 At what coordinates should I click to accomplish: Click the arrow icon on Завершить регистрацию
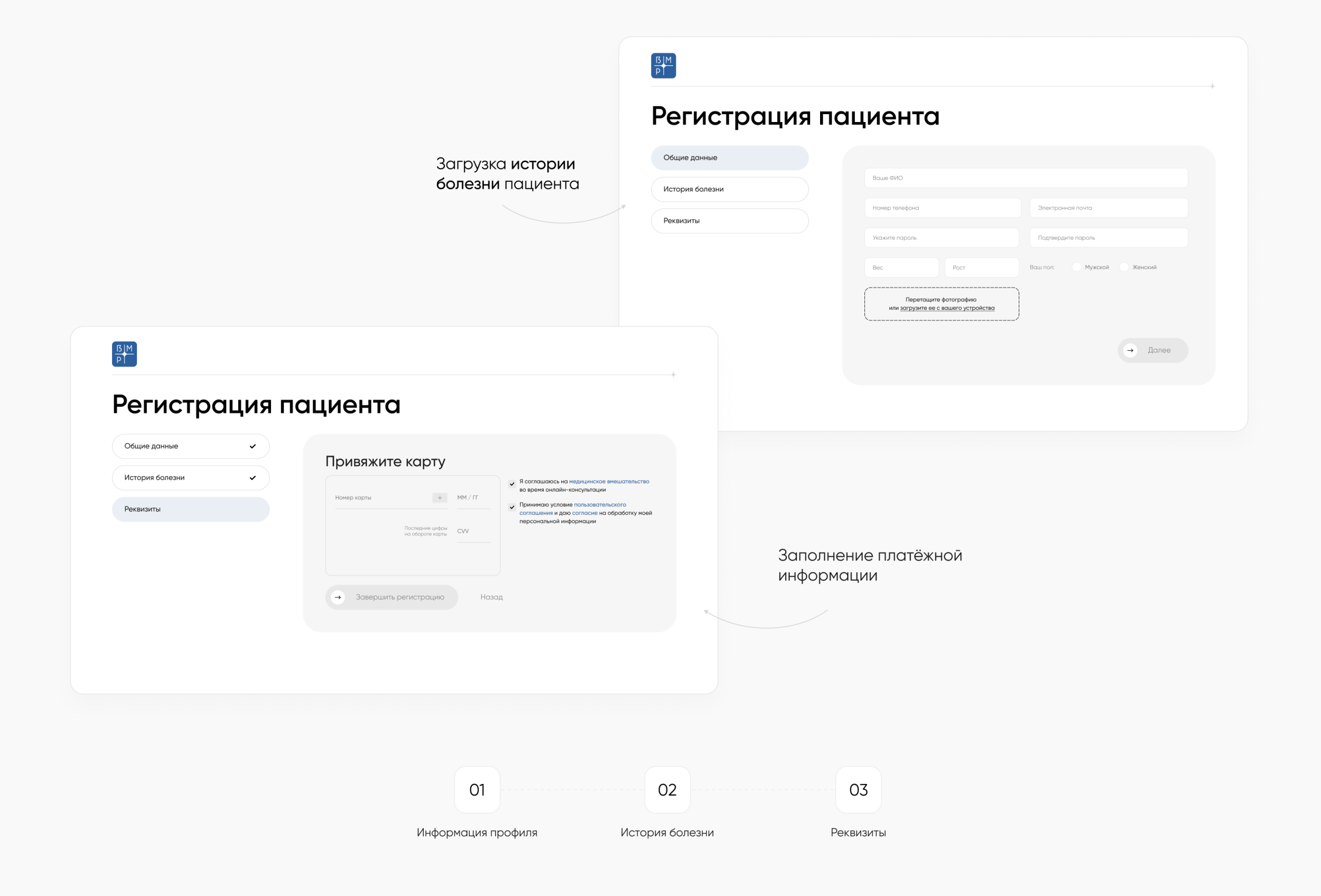[x=338, y=597]
